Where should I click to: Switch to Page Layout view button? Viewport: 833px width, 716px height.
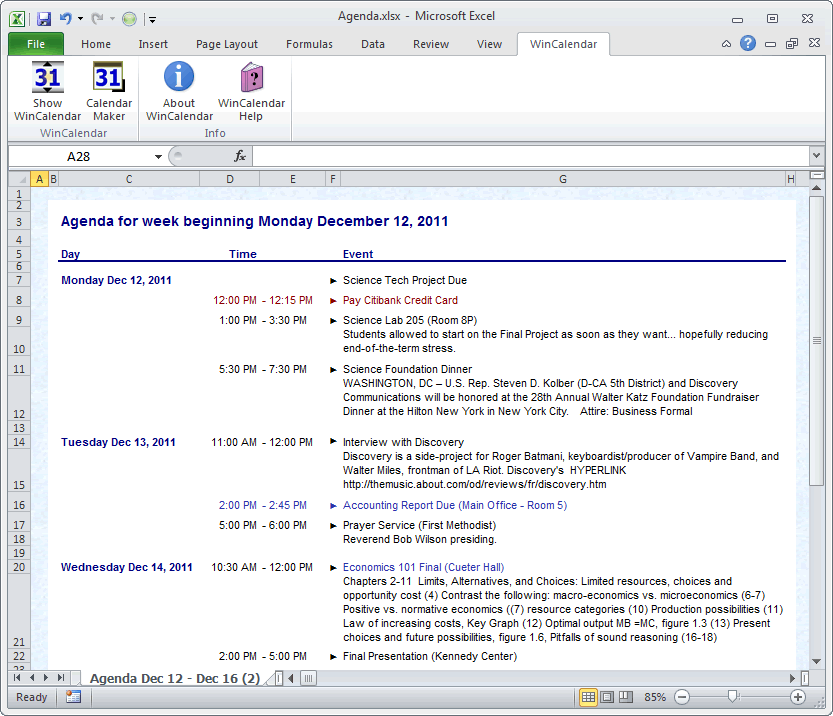(x=607, y=697)
